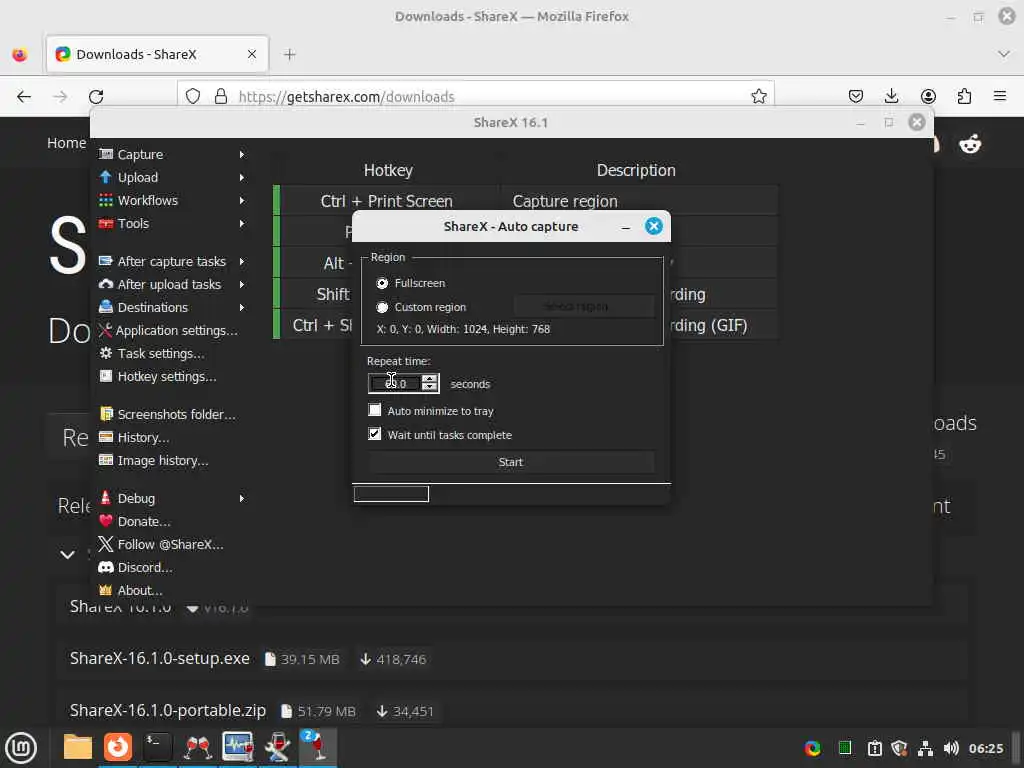Select Custom region radio button
Screen dimensions: 1024x768
click(382, 307)
